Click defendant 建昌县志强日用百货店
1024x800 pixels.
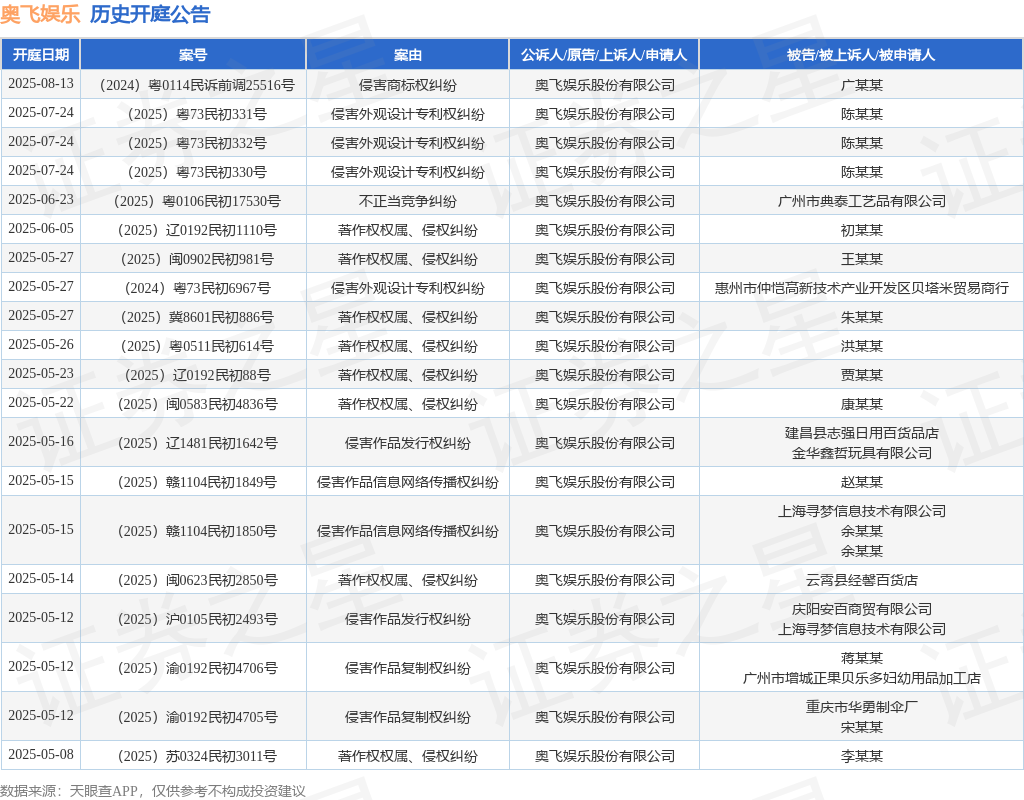pos(861,433)
